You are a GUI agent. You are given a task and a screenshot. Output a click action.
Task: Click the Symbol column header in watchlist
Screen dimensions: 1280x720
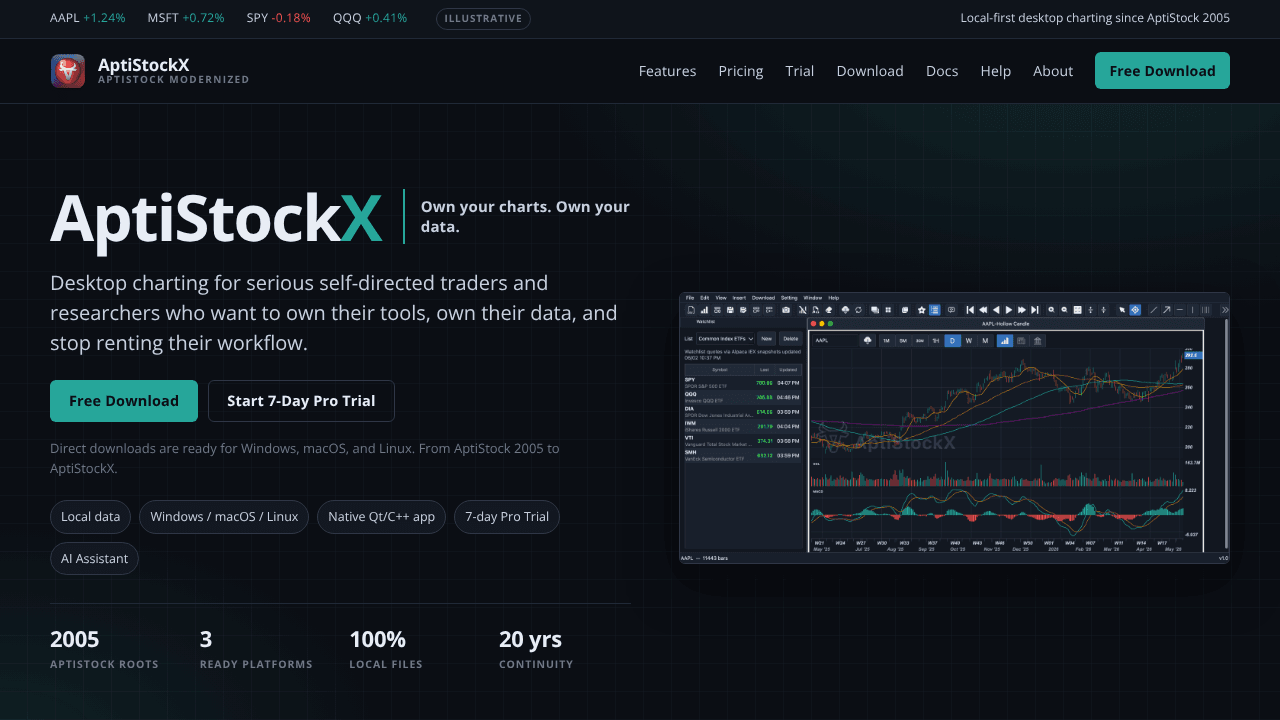(719, 370)
